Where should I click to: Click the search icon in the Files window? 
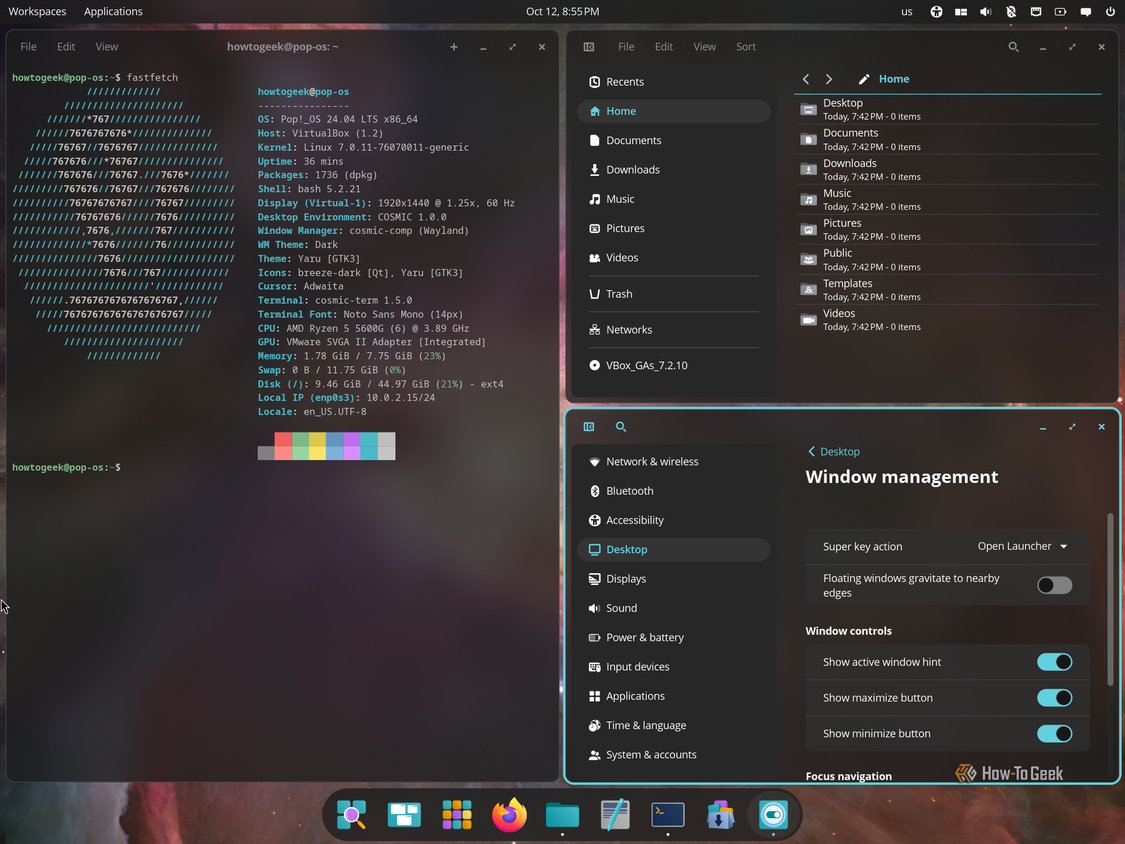(x=1013, y=47)
